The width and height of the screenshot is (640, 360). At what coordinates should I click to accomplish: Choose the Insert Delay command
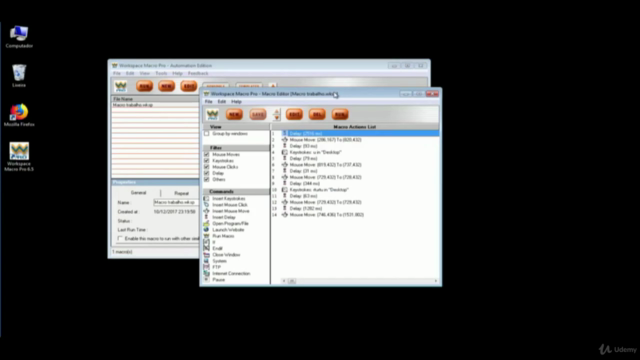(224, 217)
